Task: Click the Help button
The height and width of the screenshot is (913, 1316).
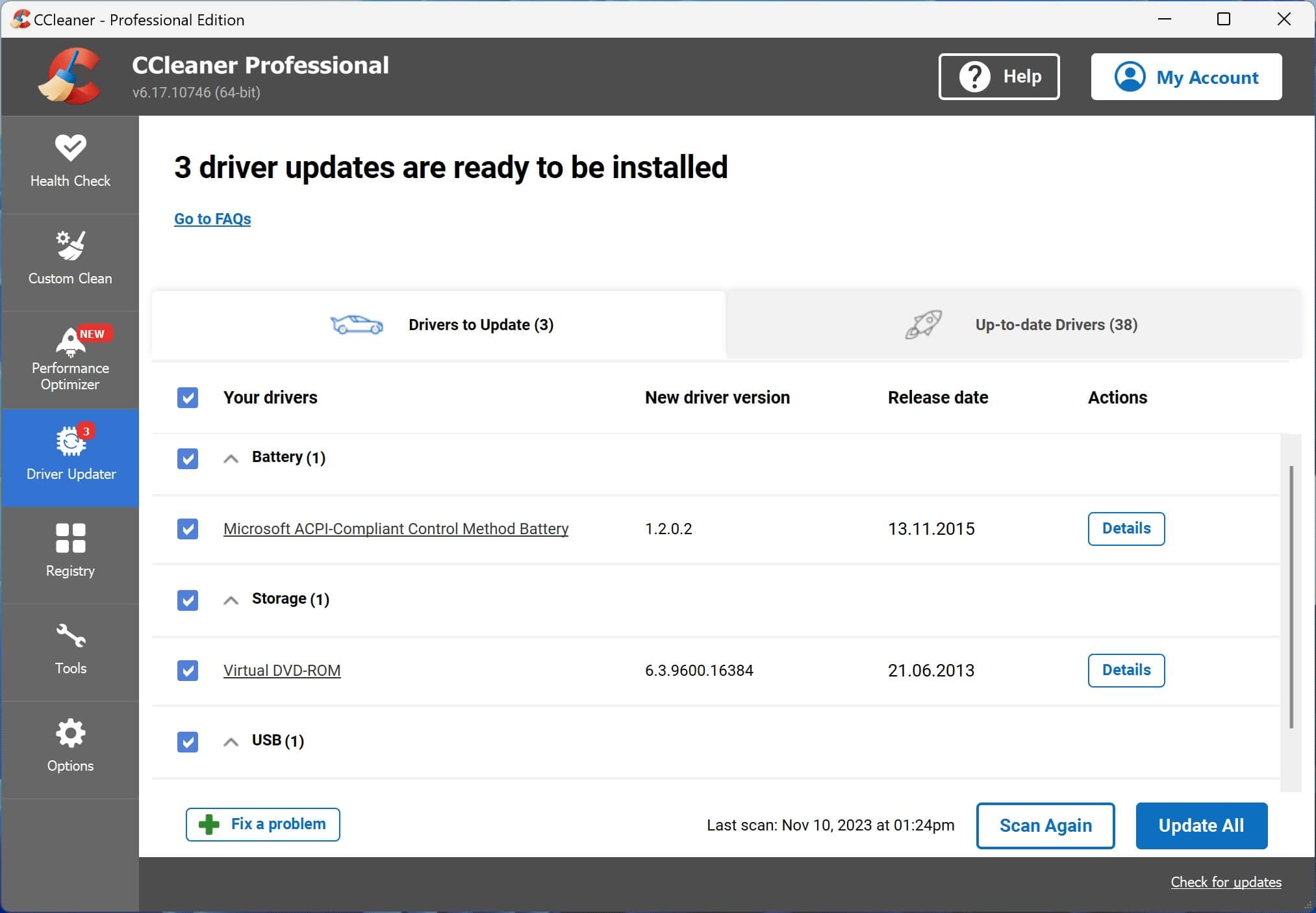Action: pos(999,76)
